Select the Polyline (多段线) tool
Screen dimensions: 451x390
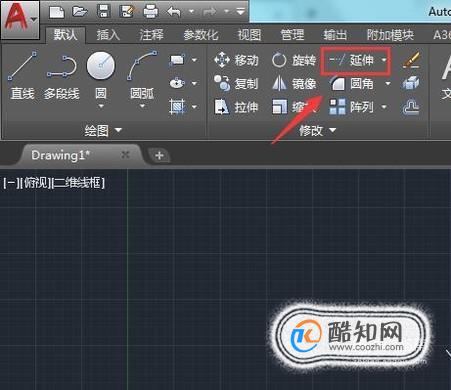(x=62, y=75)
